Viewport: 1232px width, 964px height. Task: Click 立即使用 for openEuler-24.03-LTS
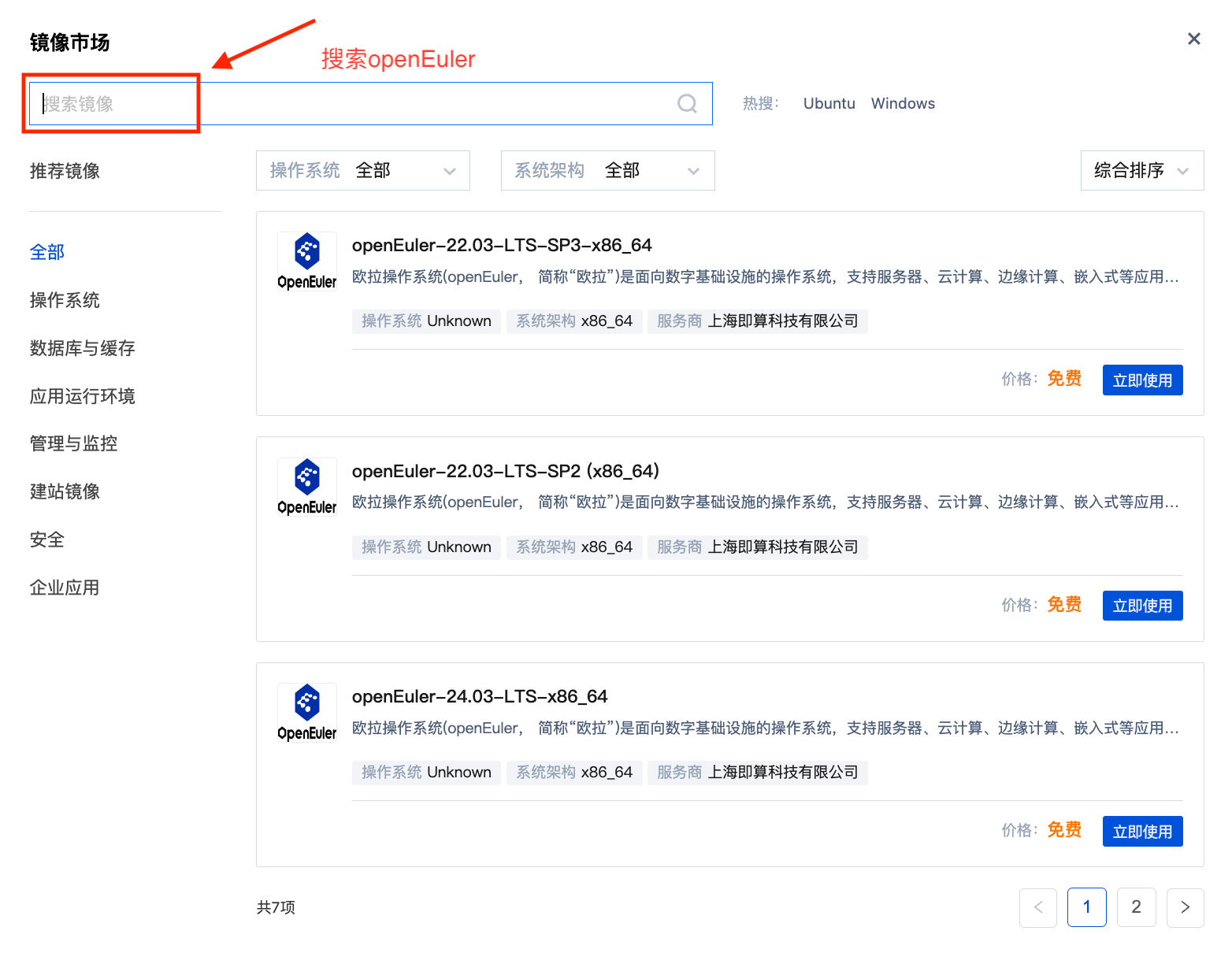coord(1142,832)
